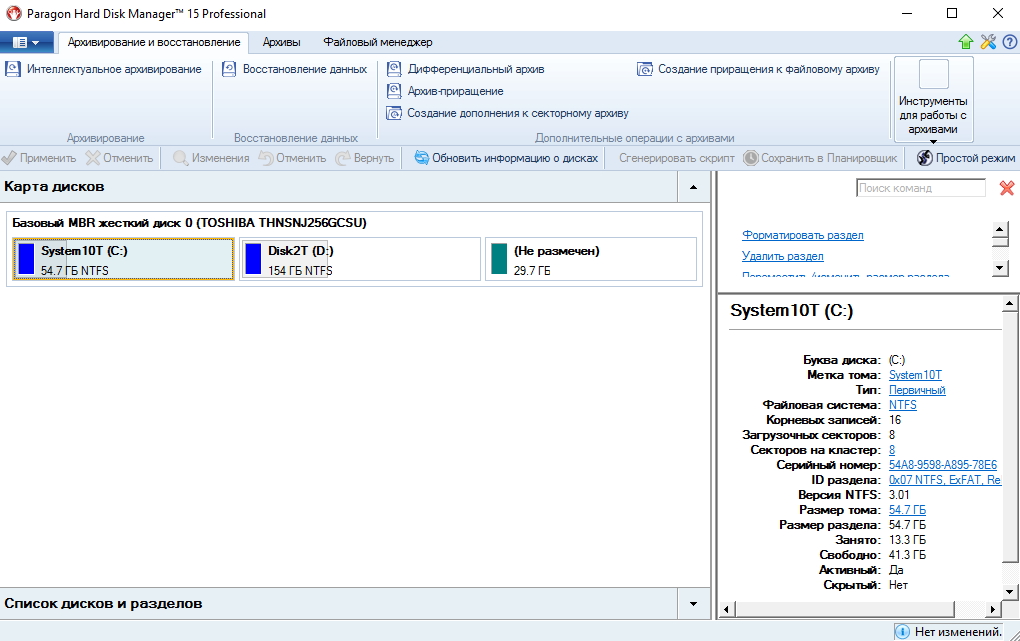
Task: Click Отменить next to Применить
Action: 120,158
